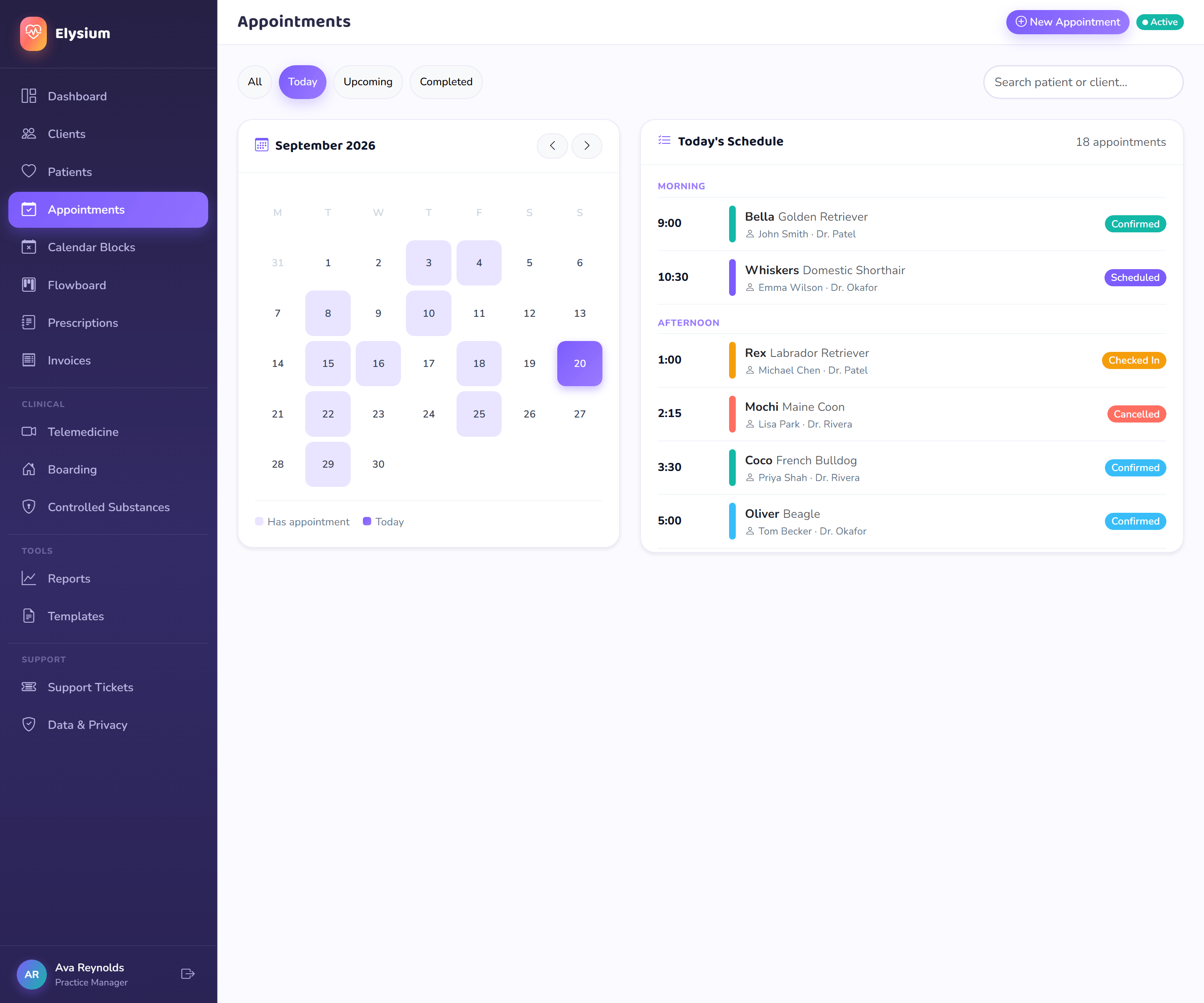
Task: Click the Active status badge
Action: click(x=1160, y=22)
